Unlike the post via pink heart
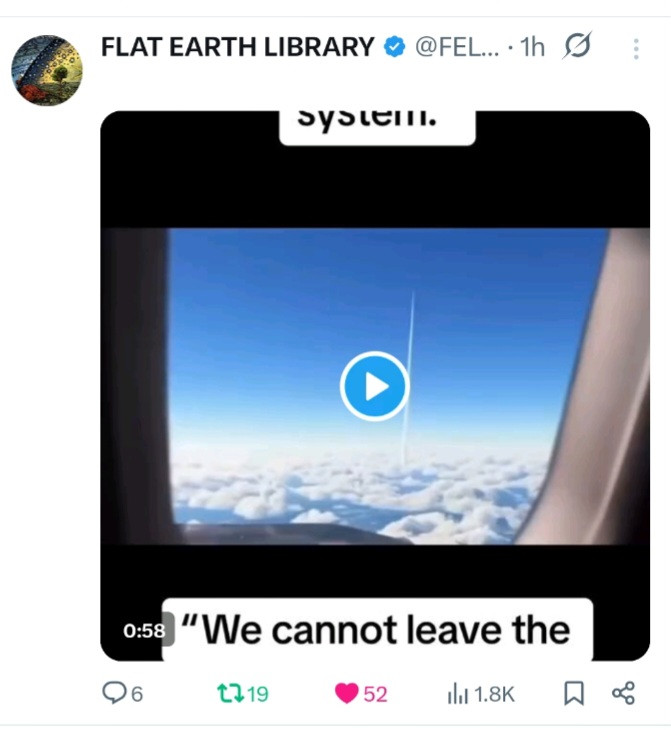The width and height of the screenshot is (671, 730). click(x=347, y=693)
